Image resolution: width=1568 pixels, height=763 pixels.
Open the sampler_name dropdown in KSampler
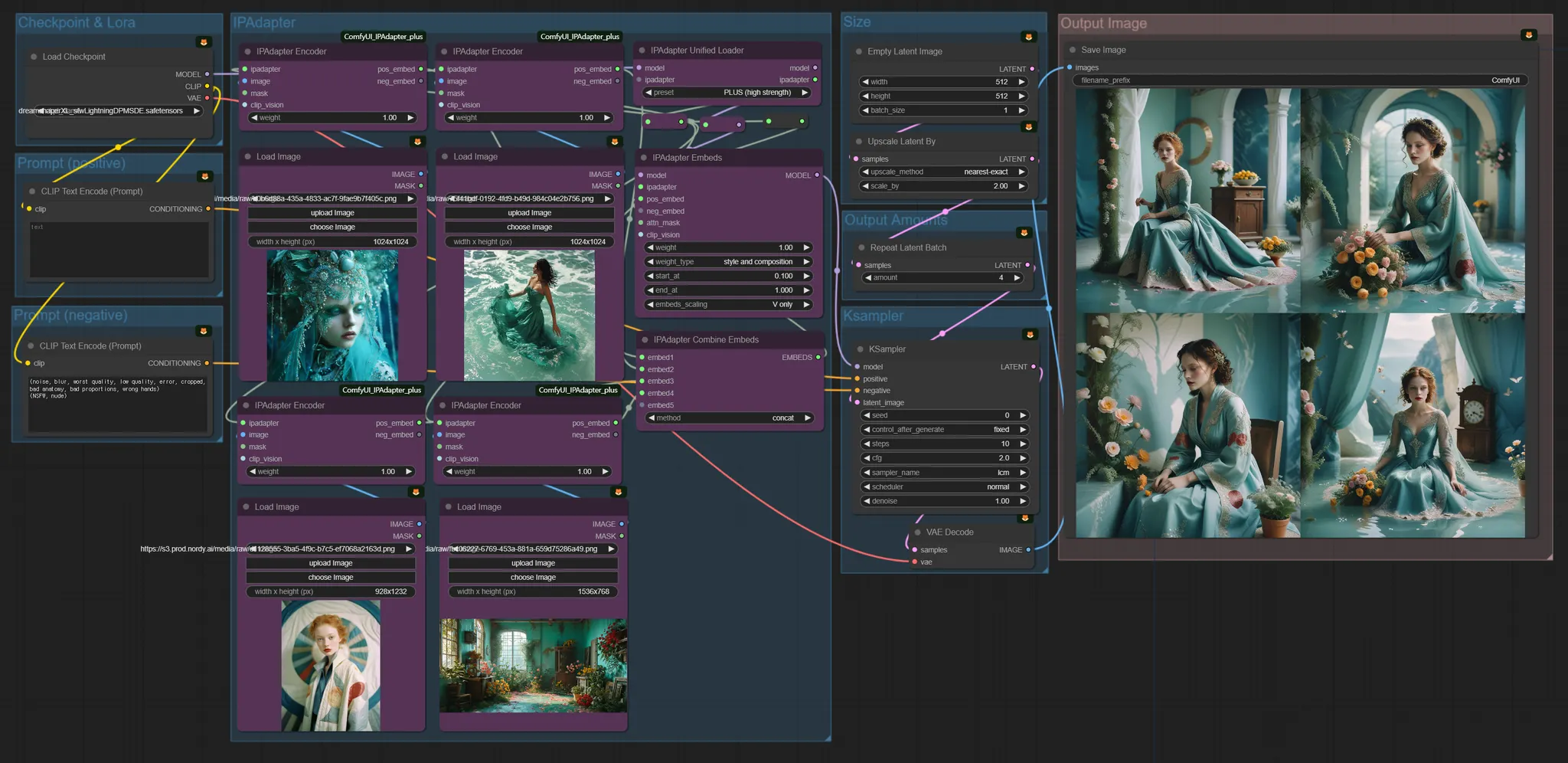tap(944, 473)
